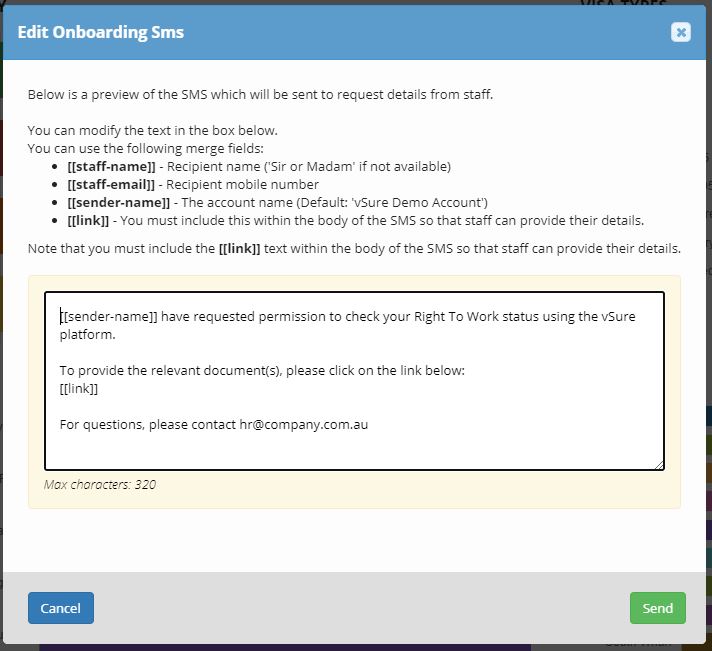The height and width of the screenshot is (651, 712).
Task: Click the Max characters: 320 label
Action: tap(100, 484)
